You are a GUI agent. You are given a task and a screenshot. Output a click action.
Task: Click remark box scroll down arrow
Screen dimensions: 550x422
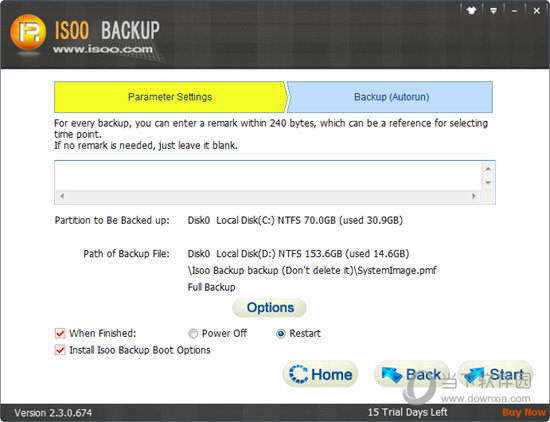coord(488,183)
